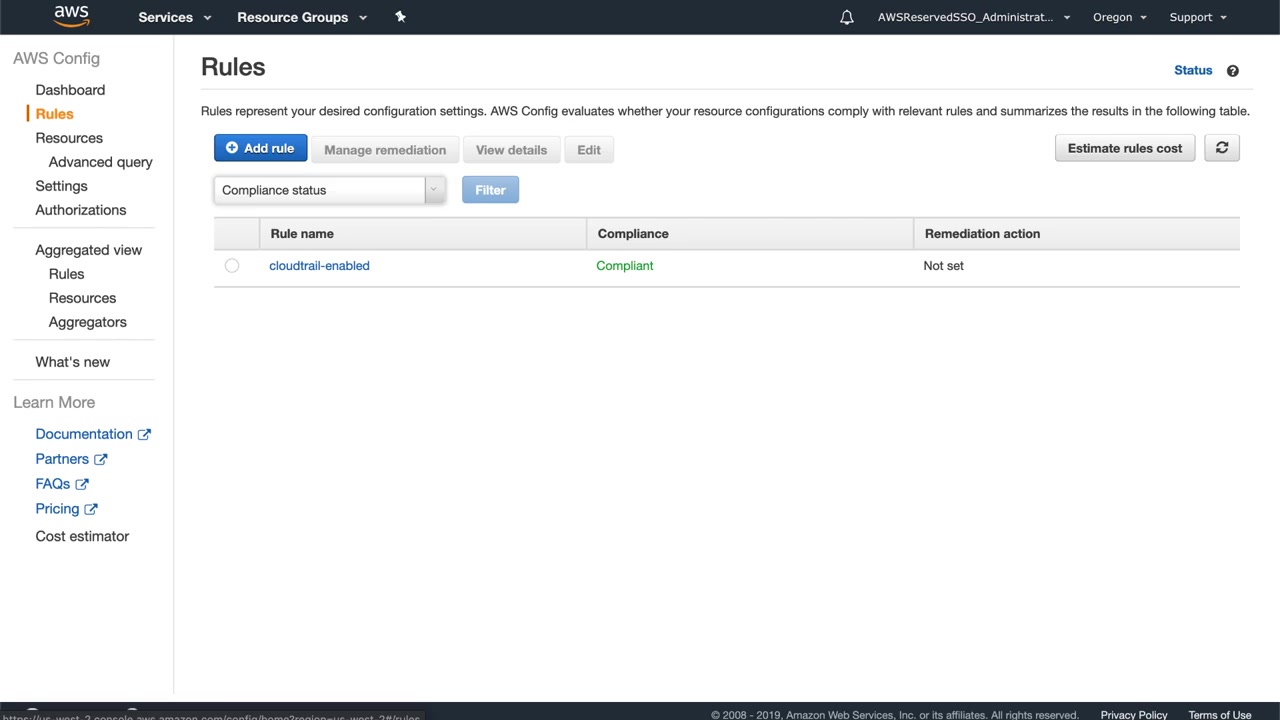This screenshot has height=720, width=1280.
Task: Expand the Services menu
Action: [x=175, y=17]
